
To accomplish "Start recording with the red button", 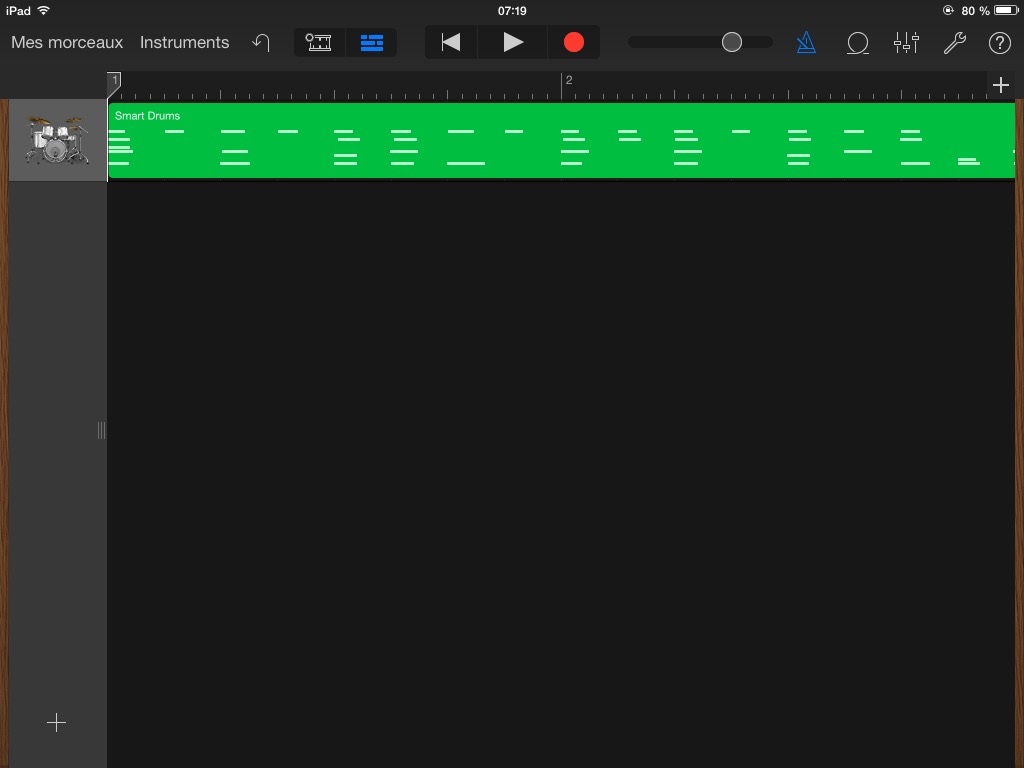I will pyautogui.click(x=573, y=42).
